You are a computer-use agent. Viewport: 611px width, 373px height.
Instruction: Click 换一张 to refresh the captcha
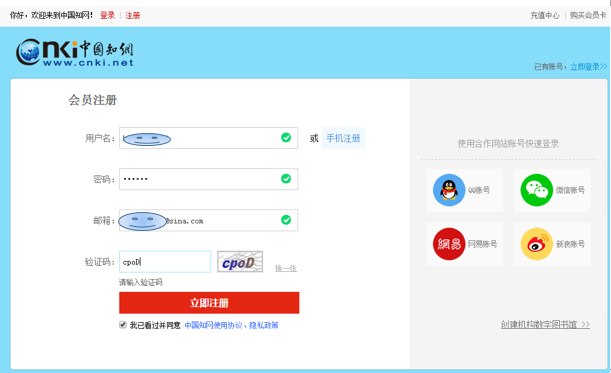(x=286, y=268)
